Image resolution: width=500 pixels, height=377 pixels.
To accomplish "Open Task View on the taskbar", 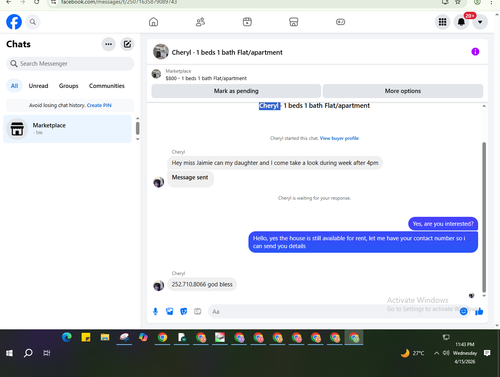I will click(x=47, y=353).
